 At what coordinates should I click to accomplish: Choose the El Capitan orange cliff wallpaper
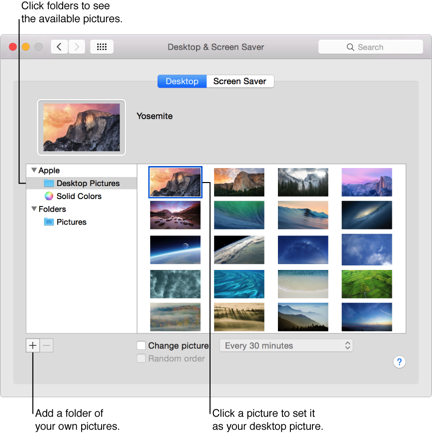coord(239,182)
